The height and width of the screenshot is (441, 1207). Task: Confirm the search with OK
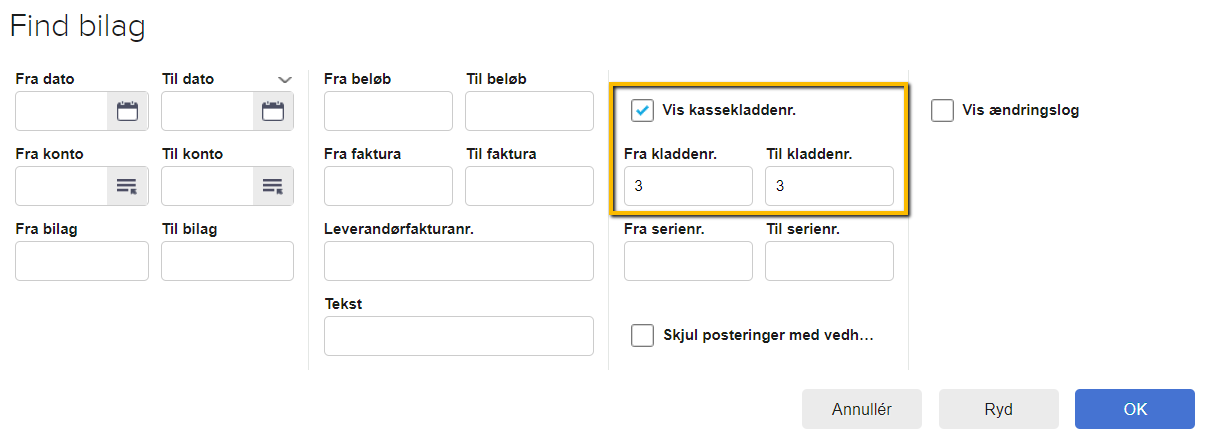pos(1135,409)
